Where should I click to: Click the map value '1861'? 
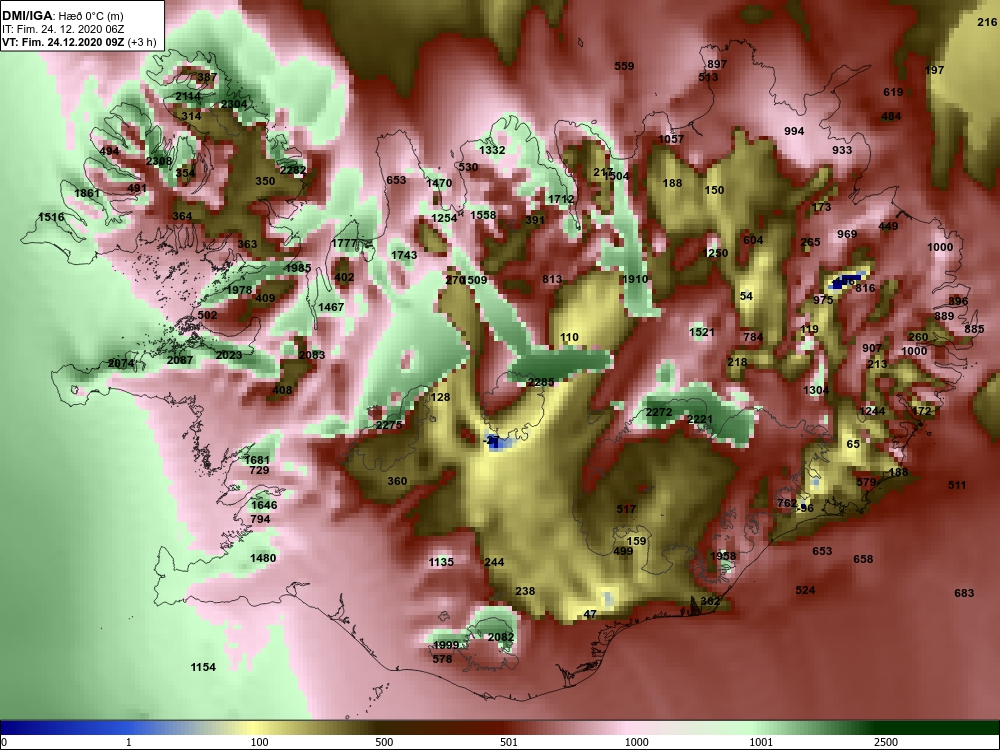[x=87, y=193]
